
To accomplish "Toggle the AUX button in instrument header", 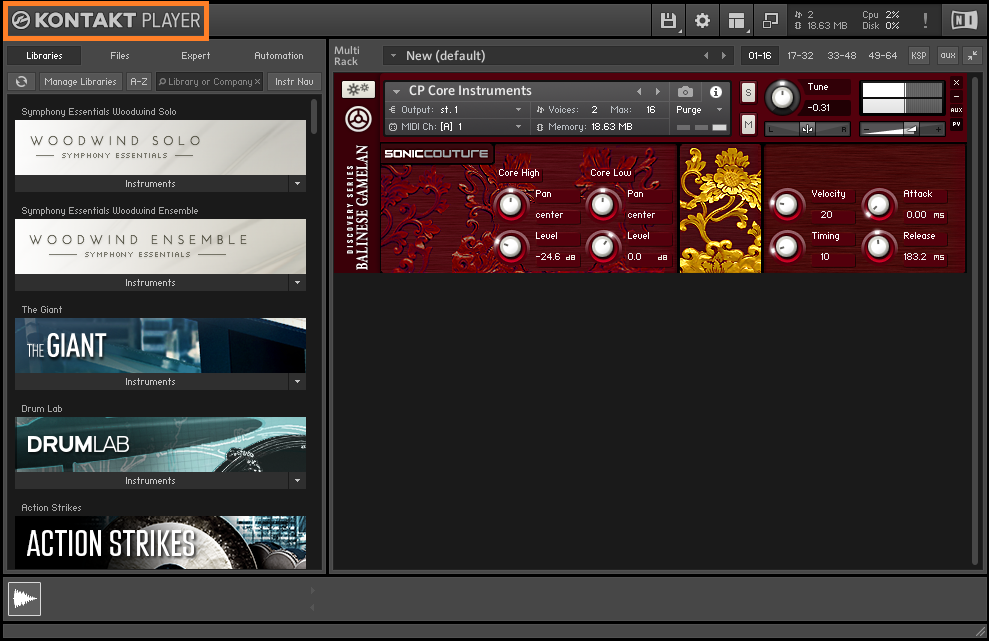I will tap(956, 110).
